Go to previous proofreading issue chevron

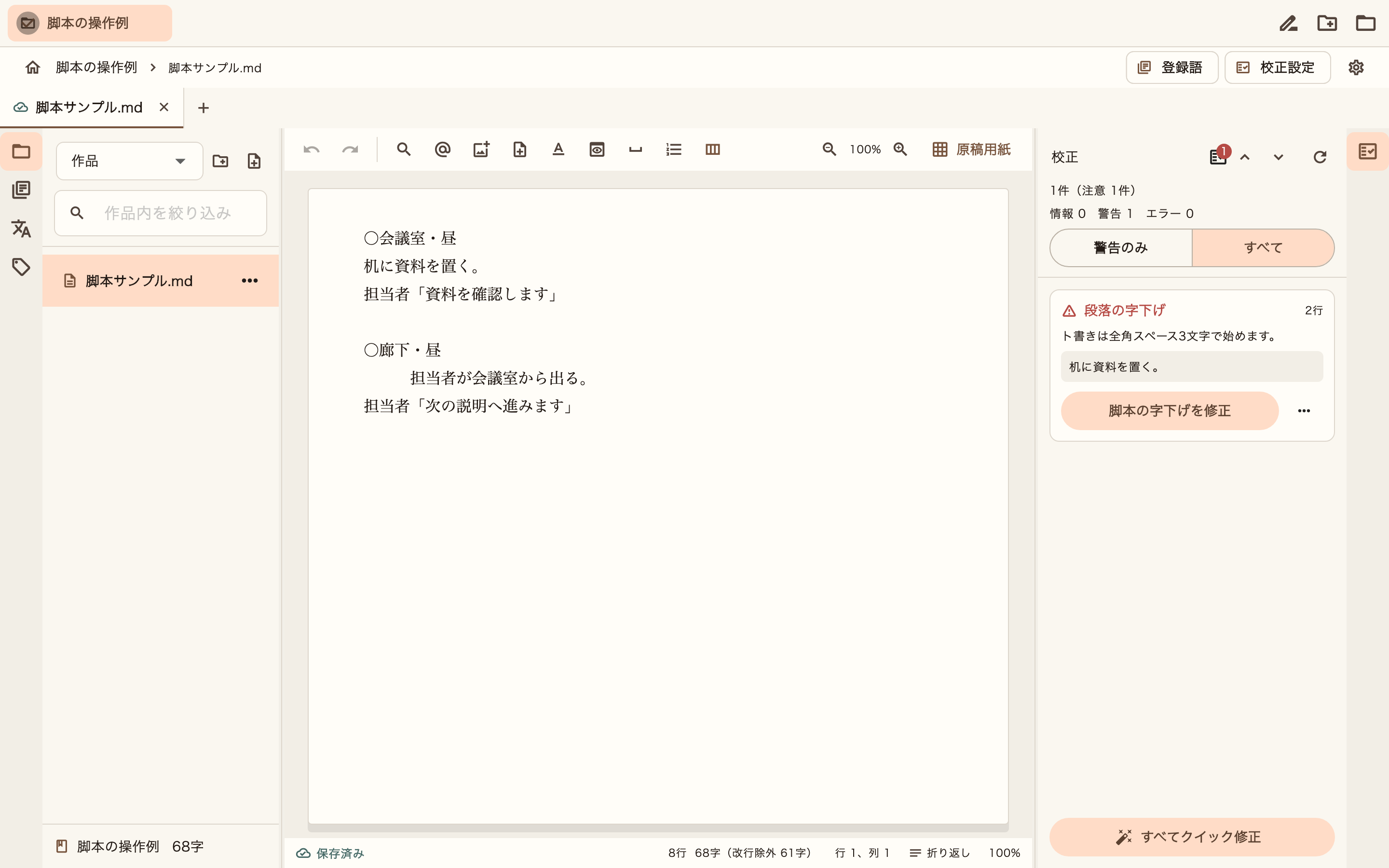coord(1245,157)
